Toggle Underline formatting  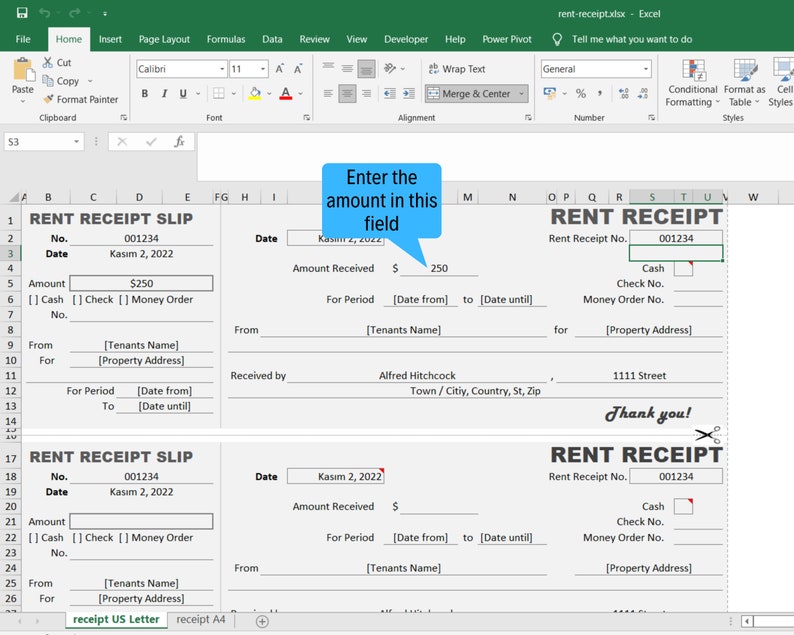pos(183,93)
